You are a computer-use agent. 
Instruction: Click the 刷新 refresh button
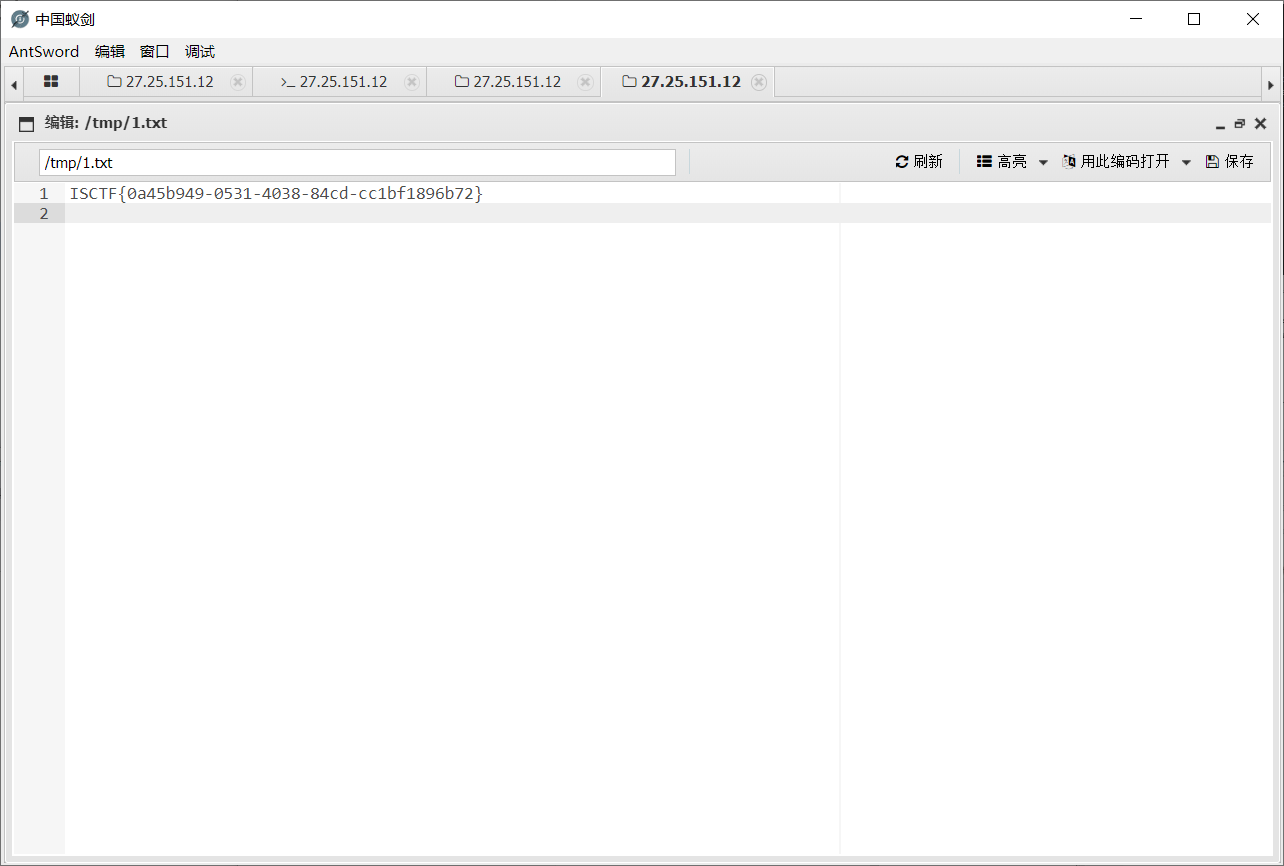pyautogui.click(x=919, y=161)
